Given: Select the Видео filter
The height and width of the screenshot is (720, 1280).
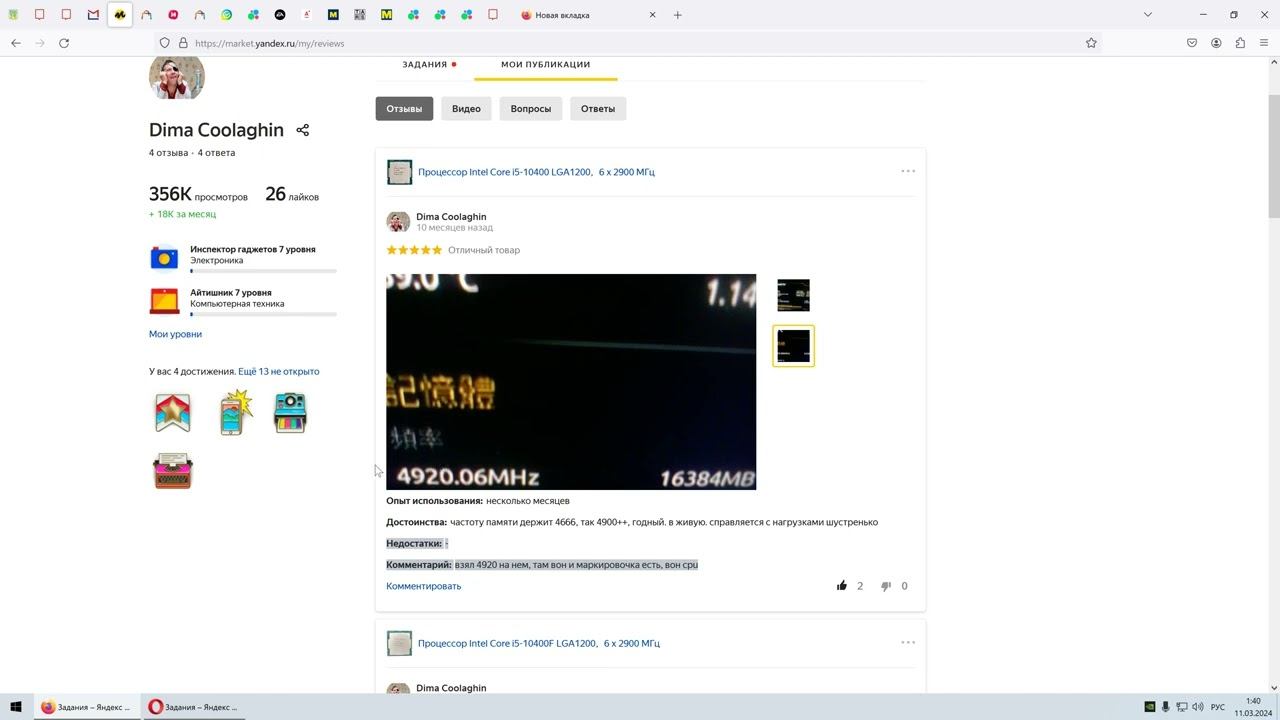Looking at the screenshot, I should click(x=466, y=109).
